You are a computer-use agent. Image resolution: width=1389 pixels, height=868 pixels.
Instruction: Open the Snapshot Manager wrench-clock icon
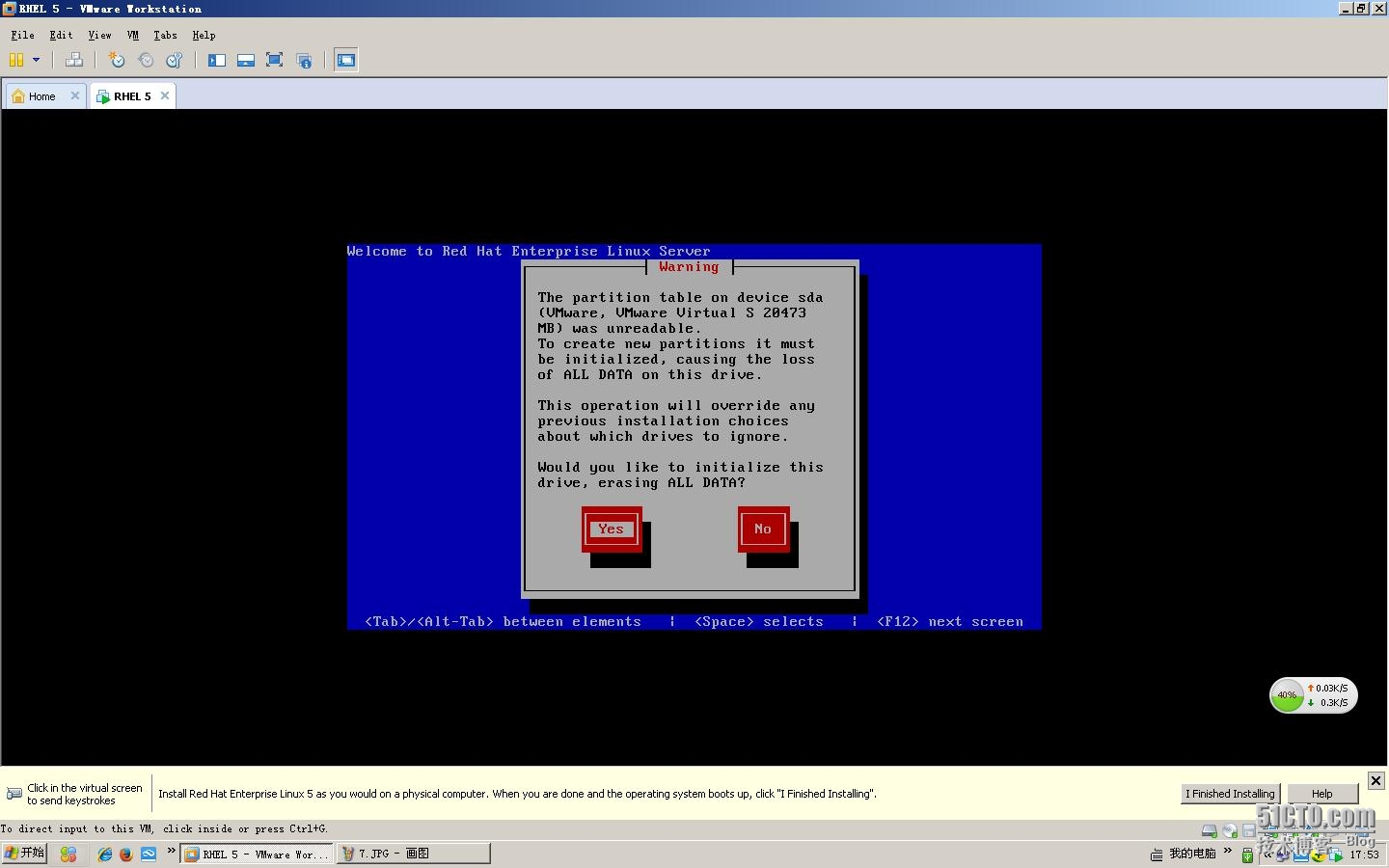pyautogui.click(x=175, y=60)
